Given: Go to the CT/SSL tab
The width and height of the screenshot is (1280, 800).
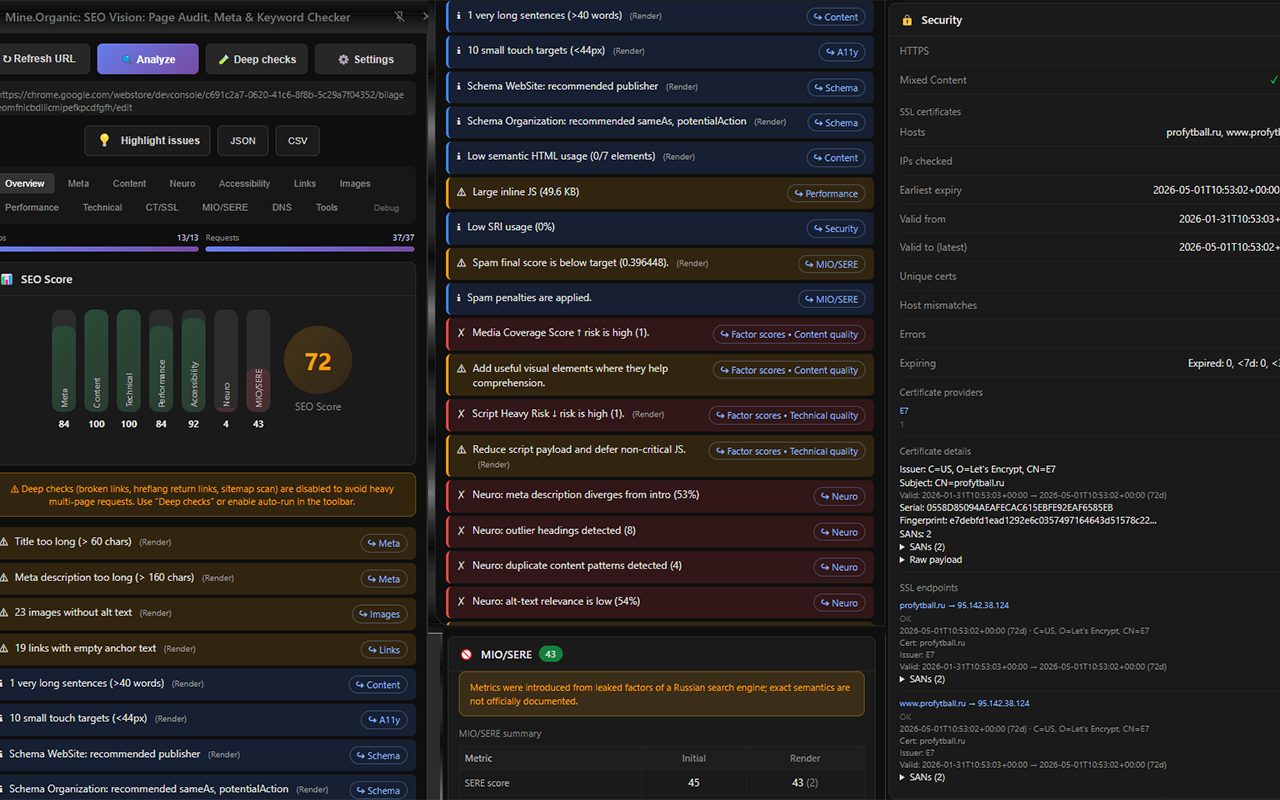Looking at the screenshot, I should [x=162, y=208].
